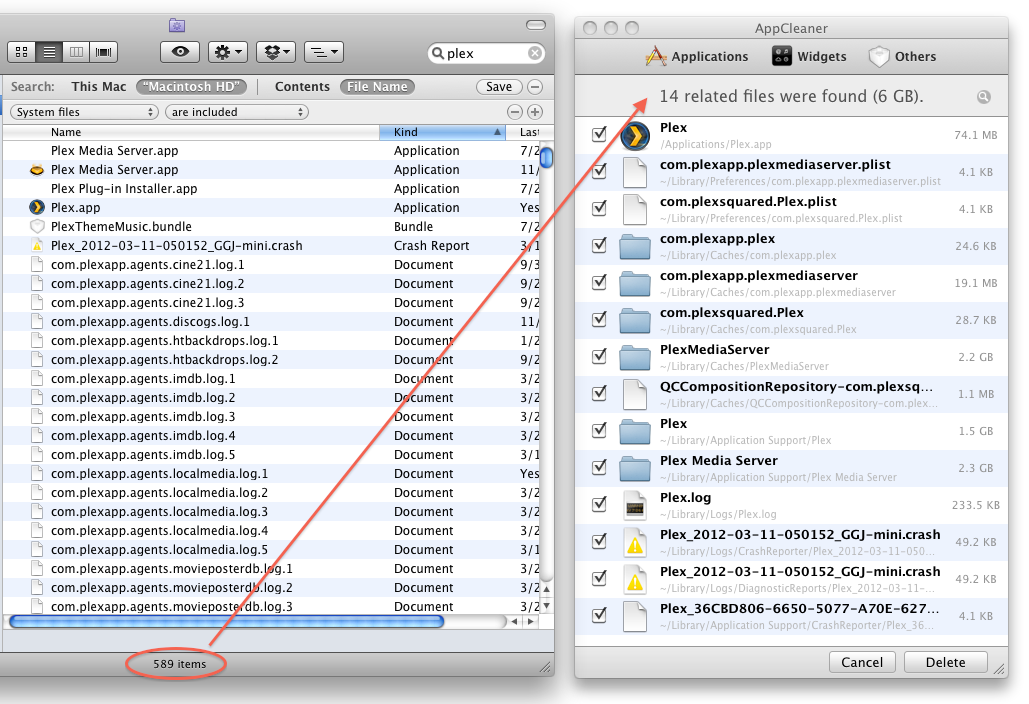
Task: Click the search magnifier in Finder
Action: click(437, 53)
